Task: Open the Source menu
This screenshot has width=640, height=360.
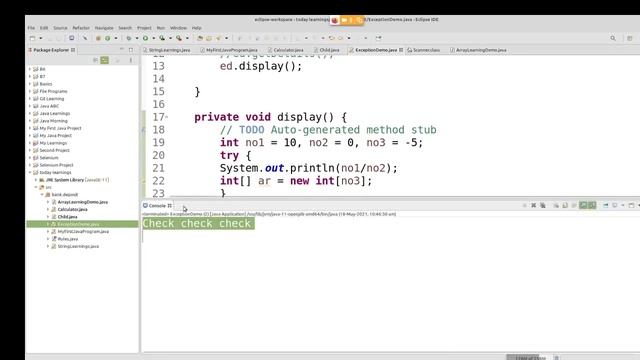Action: (x=60, y=28)
